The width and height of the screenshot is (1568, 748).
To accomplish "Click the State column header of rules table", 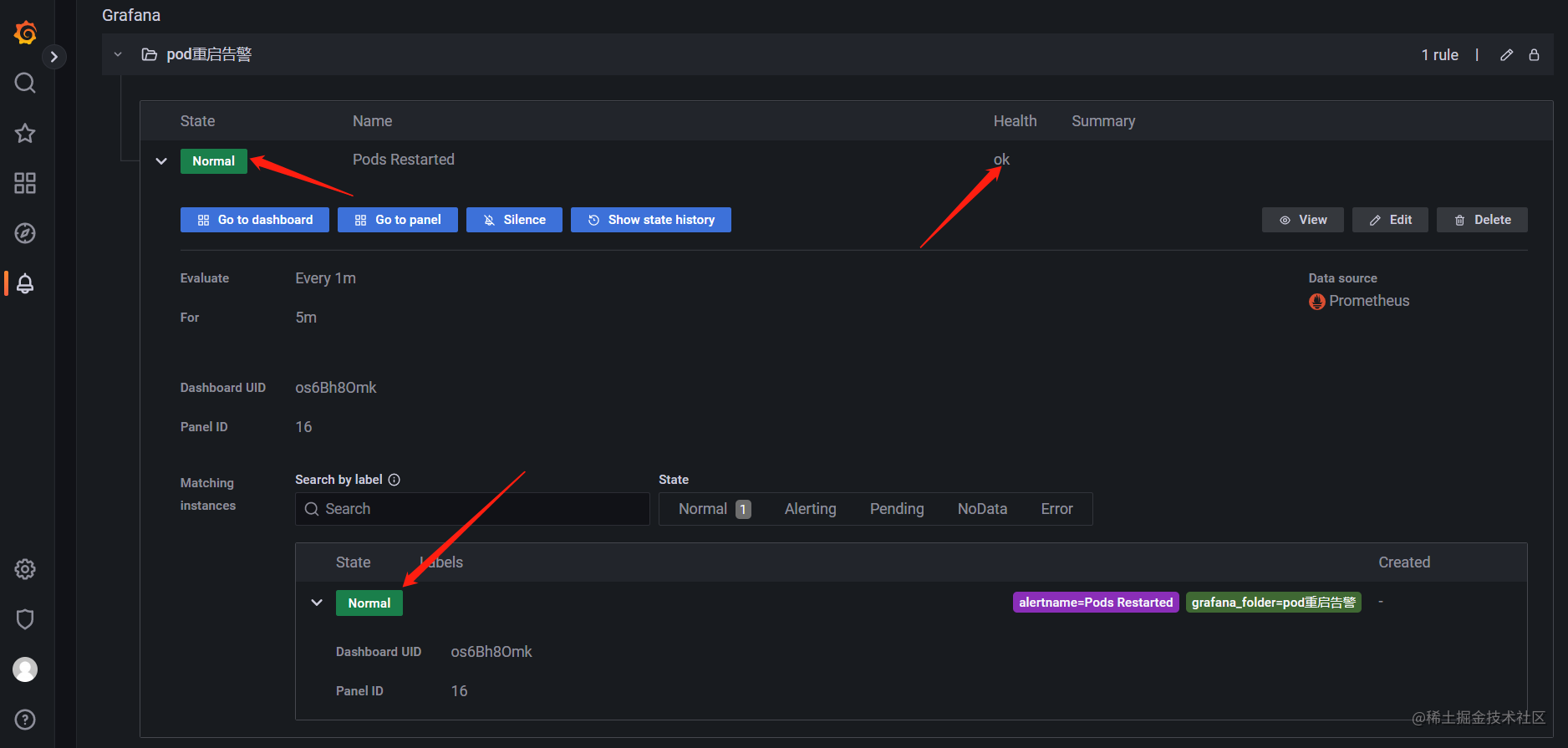I will (197, 121).
